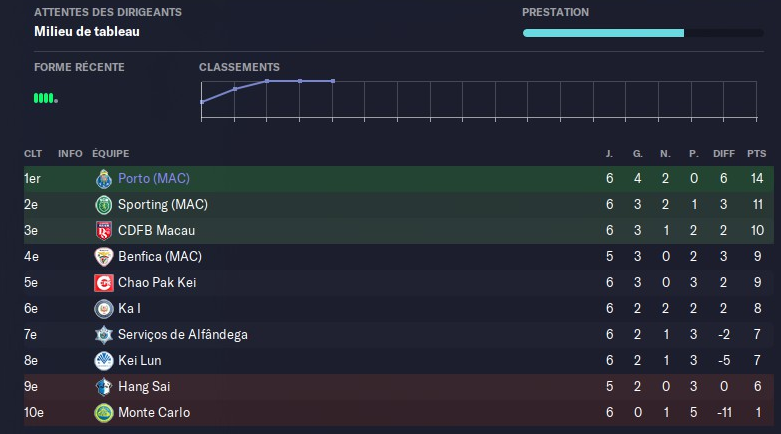
Task: Click the CLT column header
Action: 33,154
